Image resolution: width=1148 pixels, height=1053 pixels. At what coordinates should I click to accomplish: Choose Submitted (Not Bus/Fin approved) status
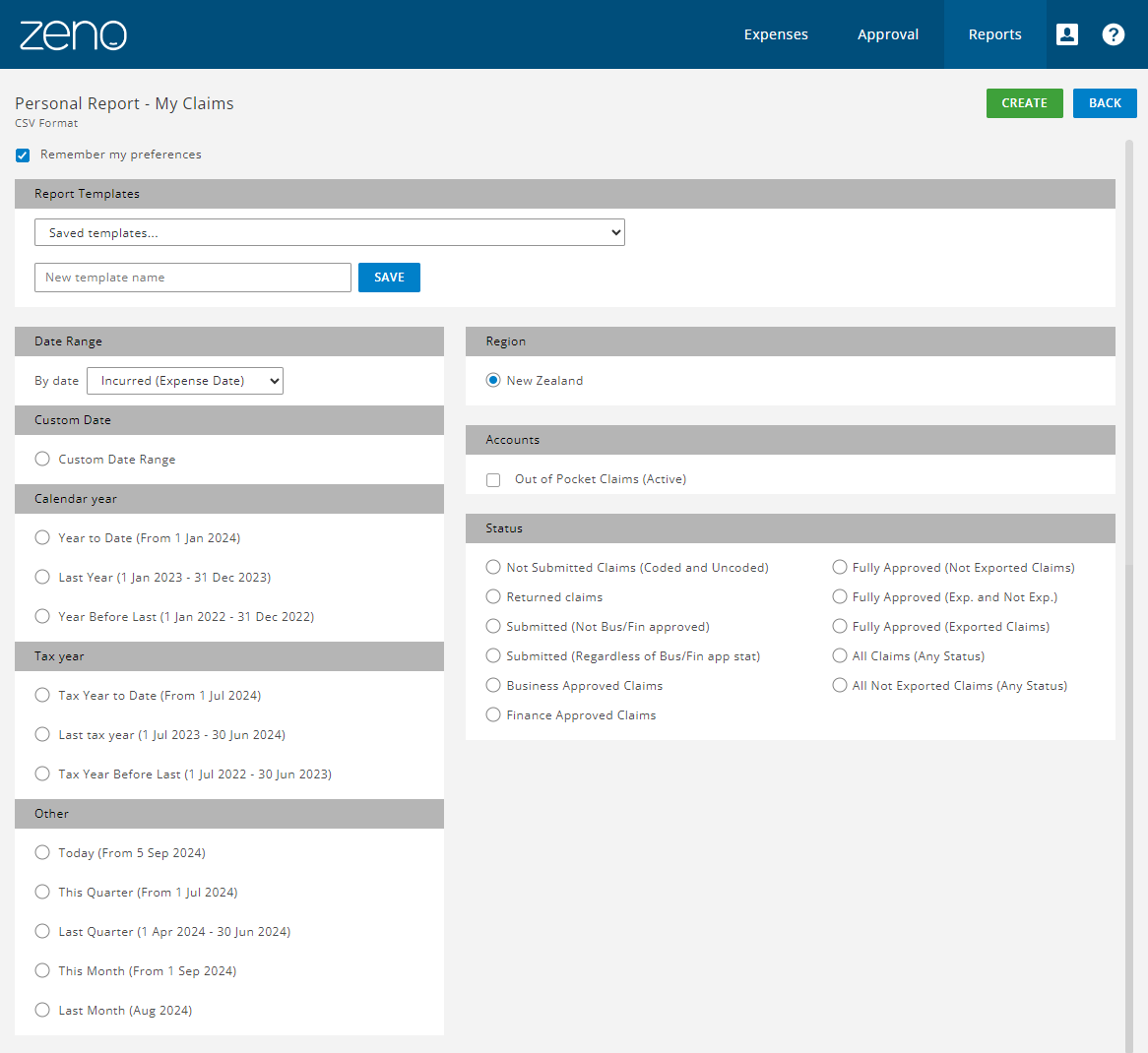(493, 626)
